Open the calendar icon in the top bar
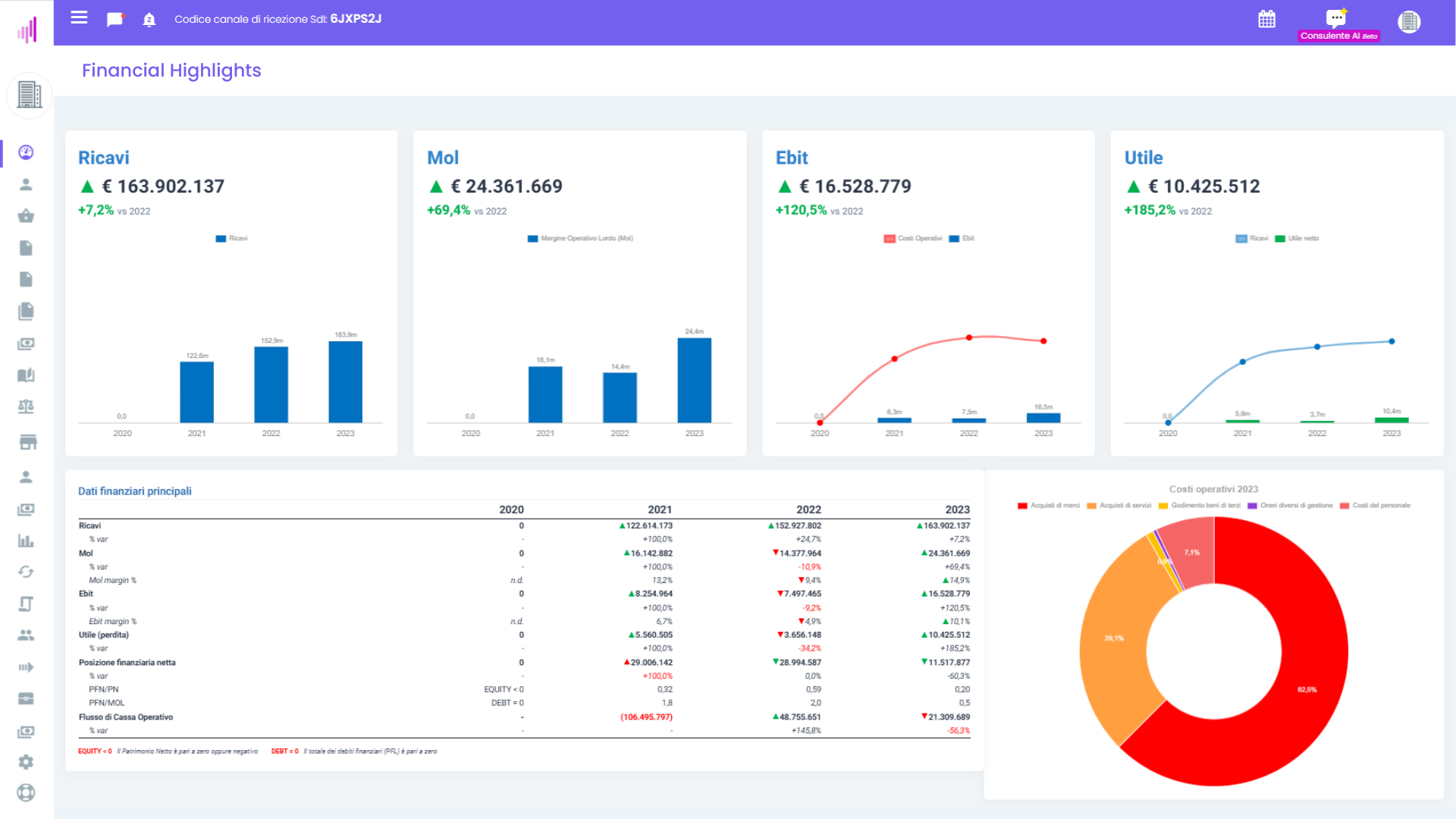Screen dimensions: 1456x819 (1266, 19)
